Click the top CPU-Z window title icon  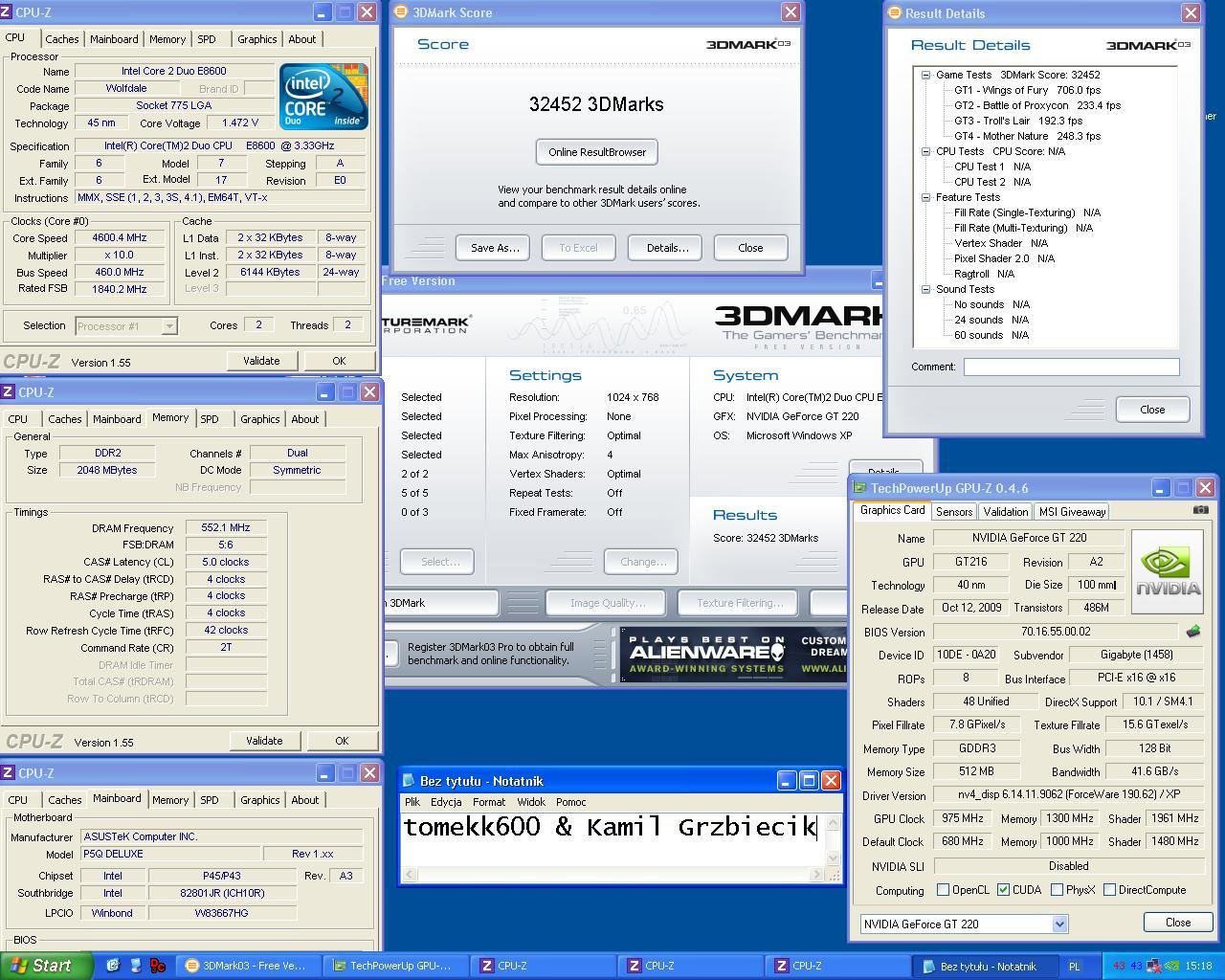[8, 13]
